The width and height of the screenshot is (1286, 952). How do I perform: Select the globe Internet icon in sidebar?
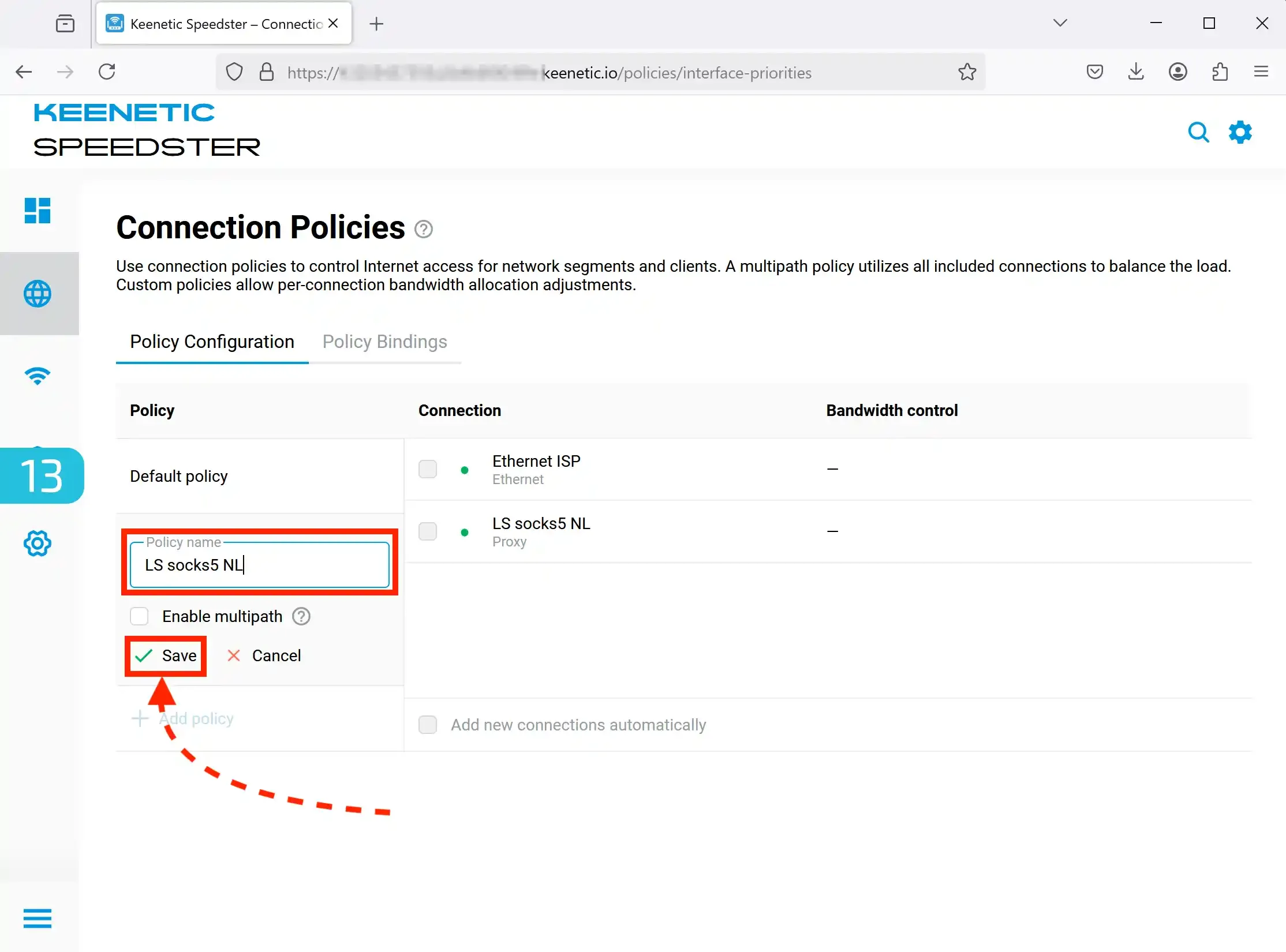[x=37, y=293]
